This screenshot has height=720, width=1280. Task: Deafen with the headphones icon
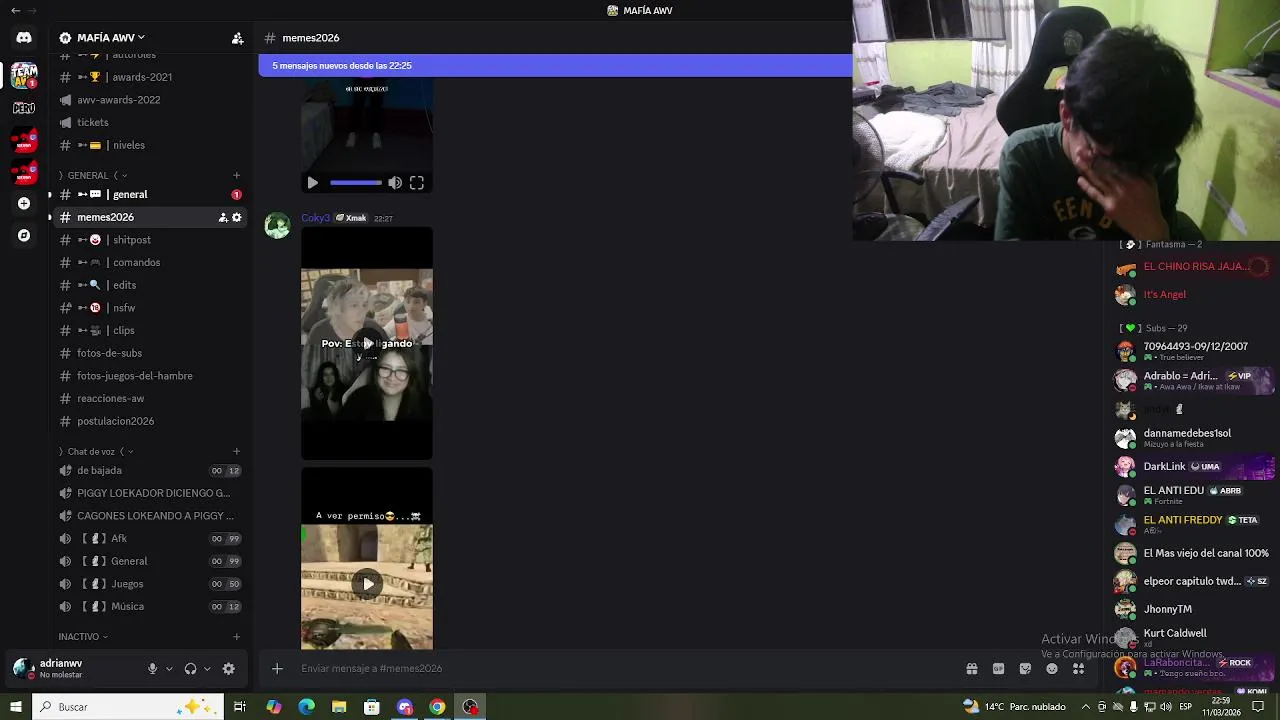[x=190, y=669]
